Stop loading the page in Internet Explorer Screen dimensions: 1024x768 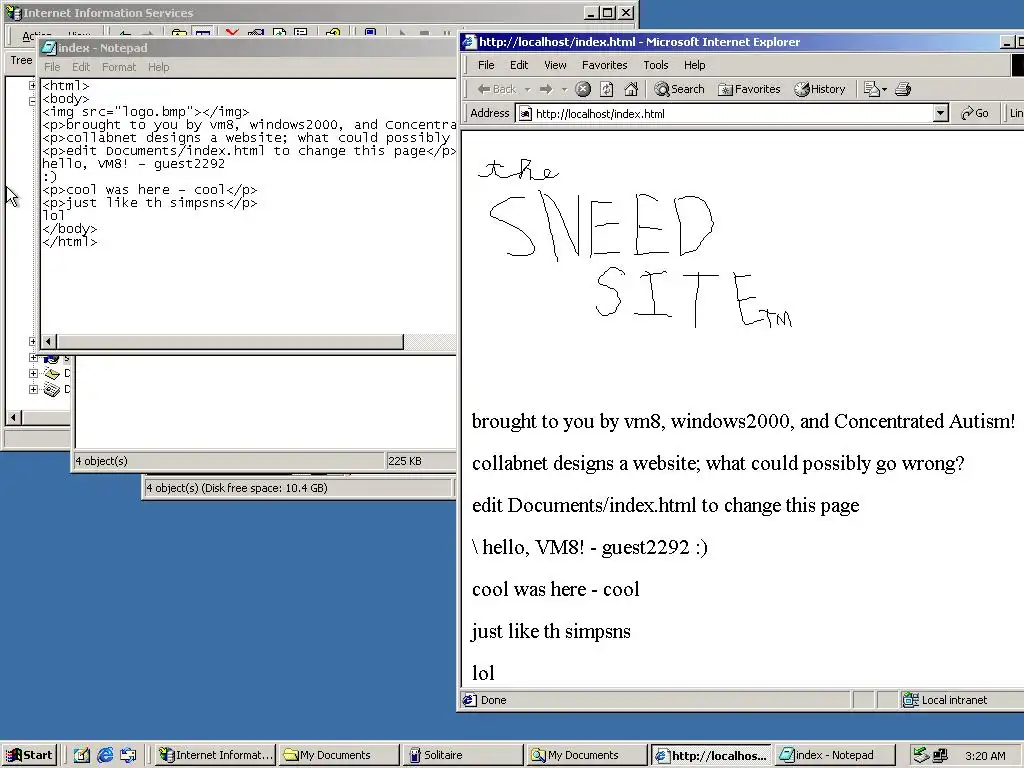point(583,89)
